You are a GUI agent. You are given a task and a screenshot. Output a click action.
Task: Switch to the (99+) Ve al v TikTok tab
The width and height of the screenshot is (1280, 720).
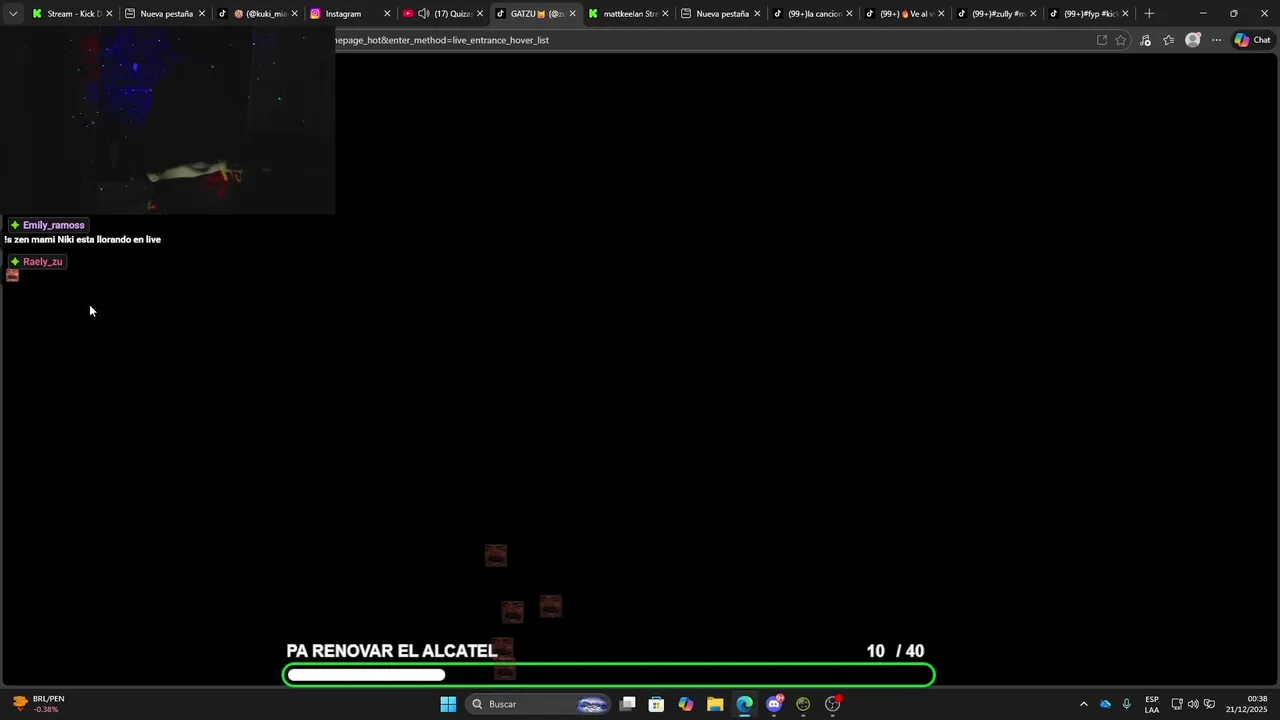click(904, 14)
